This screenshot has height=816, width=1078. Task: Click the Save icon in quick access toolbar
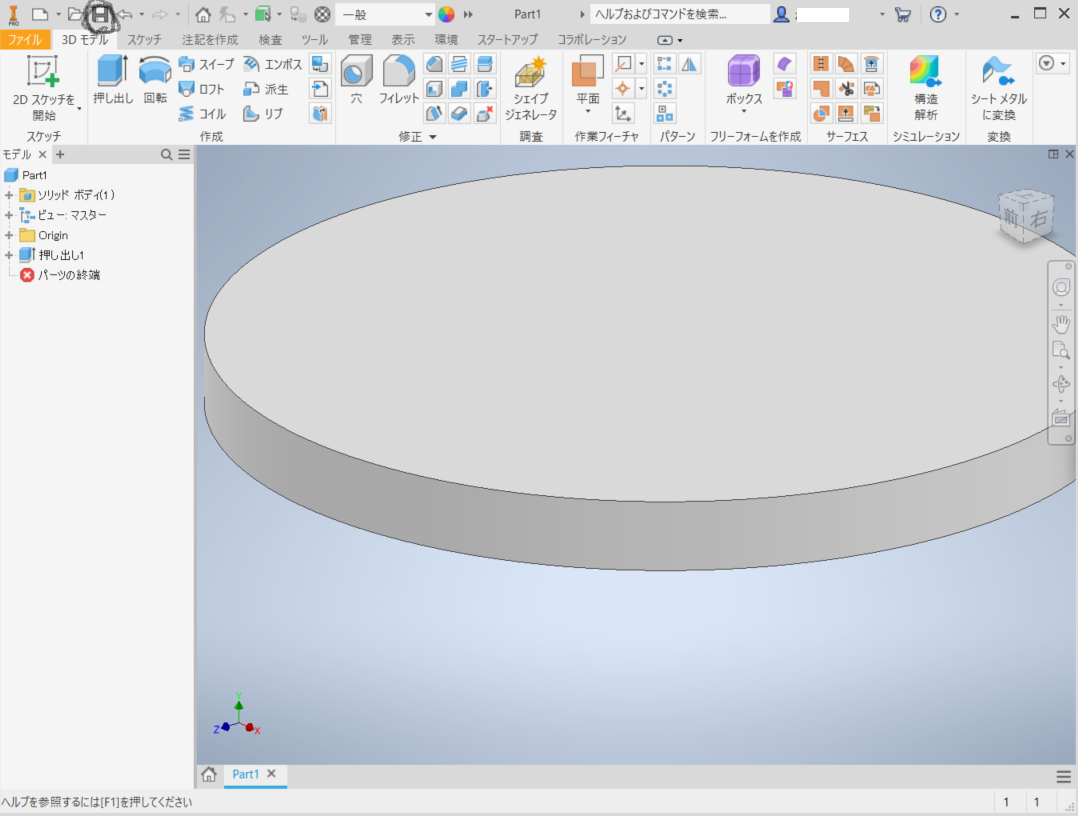tap(100, 14)
